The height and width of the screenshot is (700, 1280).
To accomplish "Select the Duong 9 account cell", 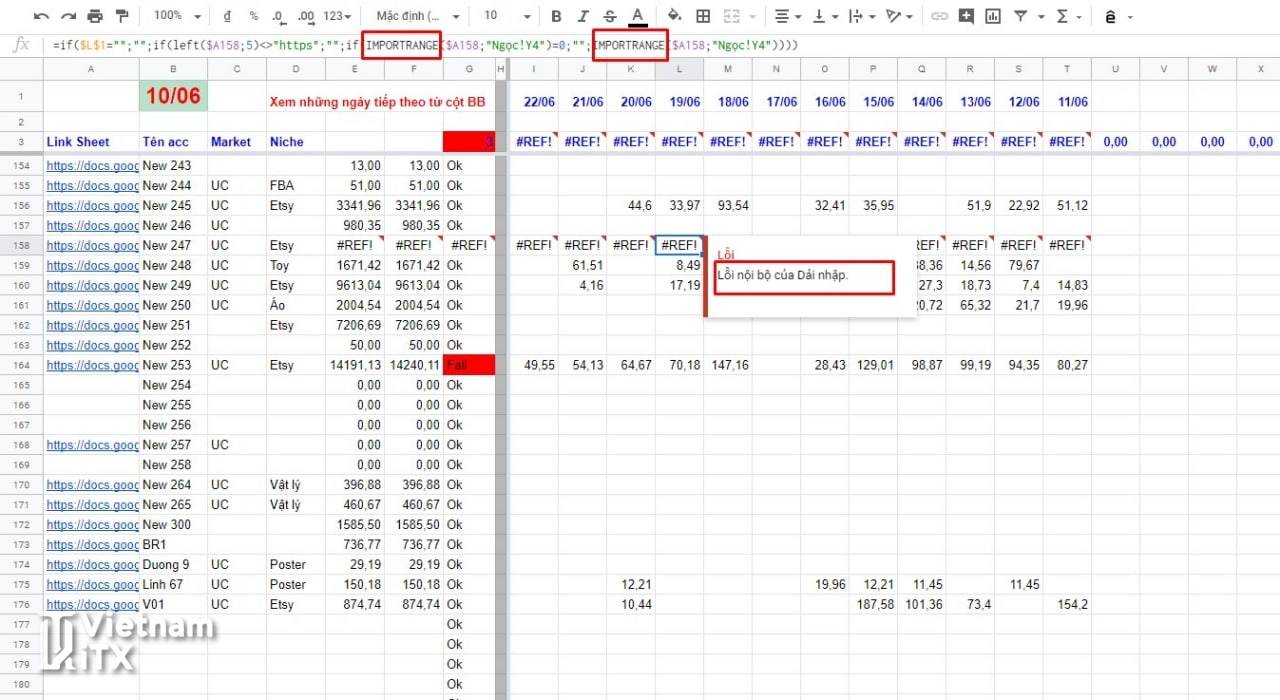I will coord(173,564).
